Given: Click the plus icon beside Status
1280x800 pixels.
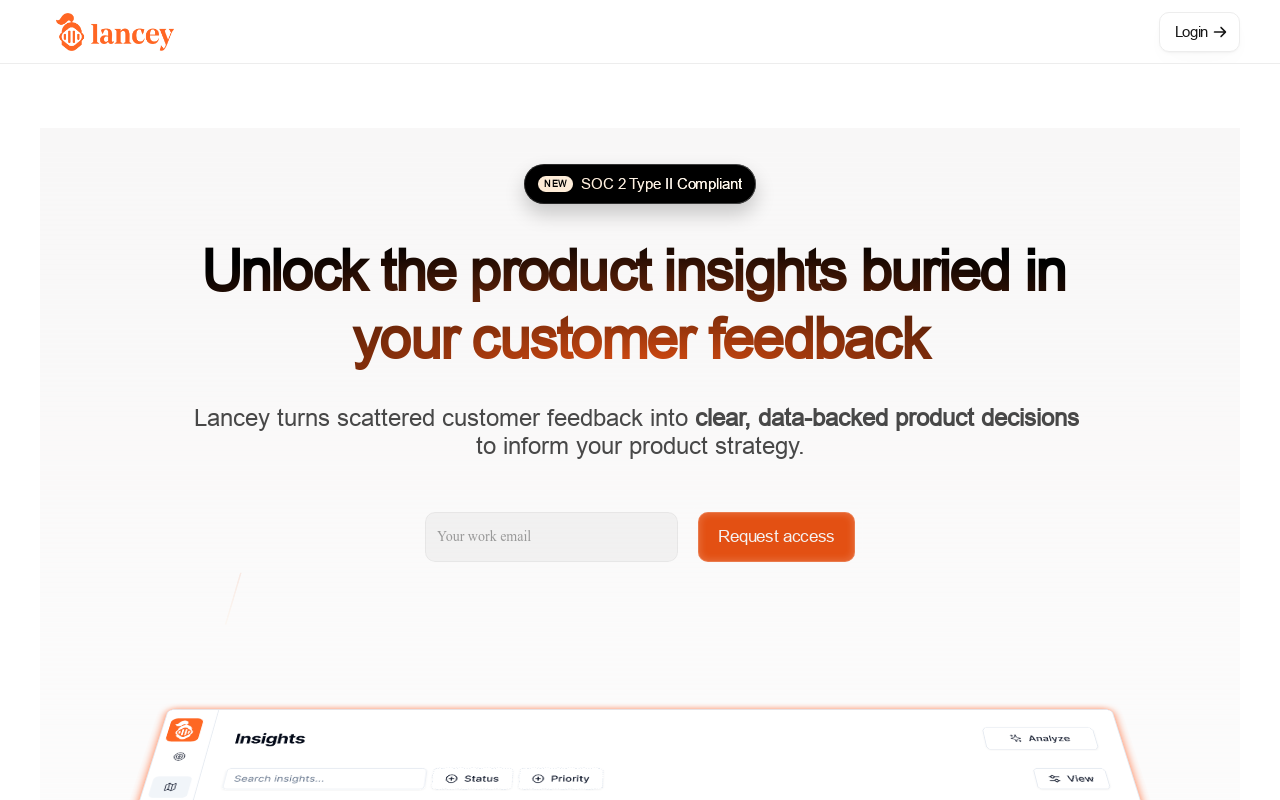Looking at the screenshot, I should 451,779.
